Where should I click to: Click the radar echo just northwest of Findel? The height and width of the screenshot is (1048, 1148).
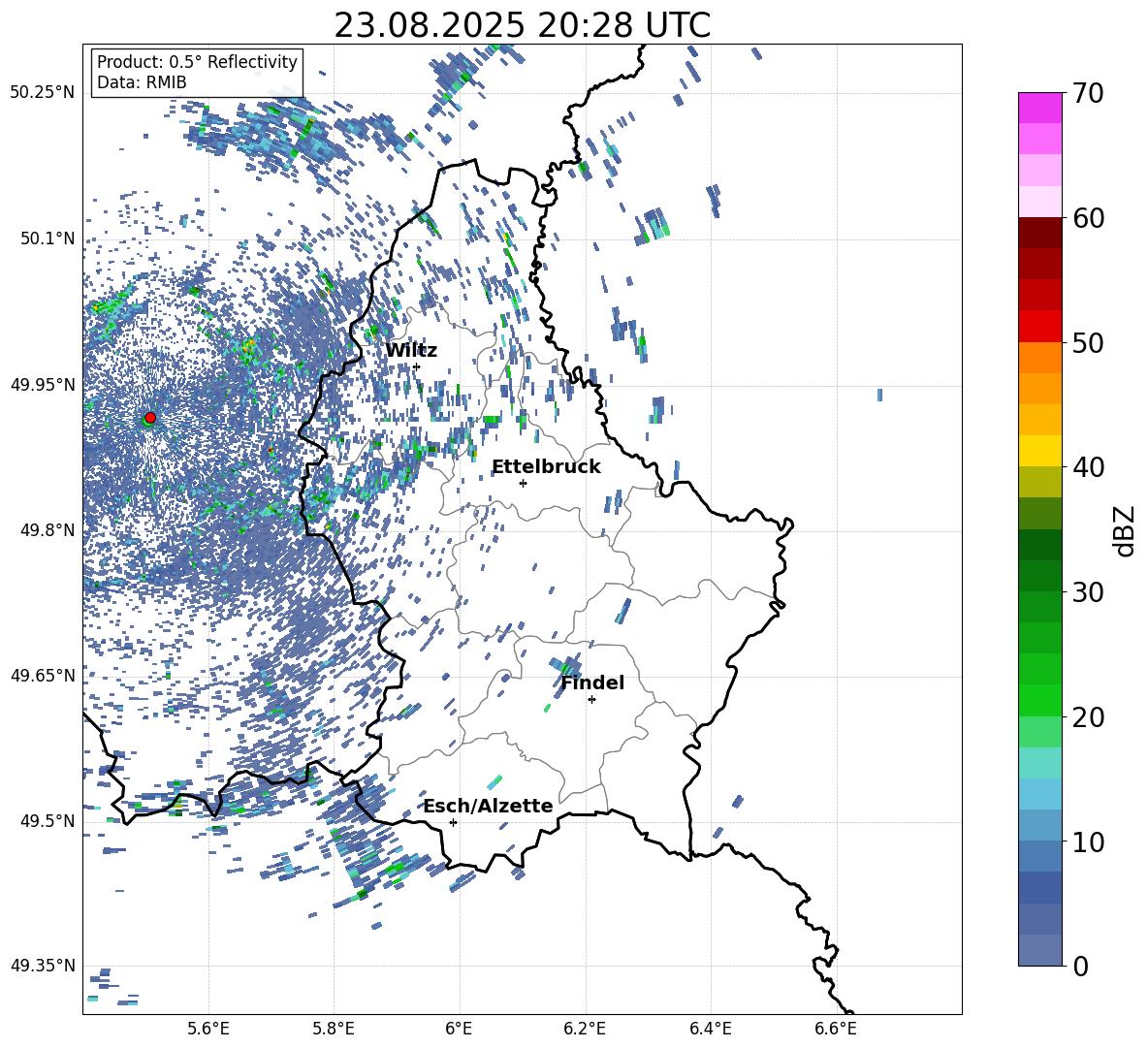click(566, 665)
